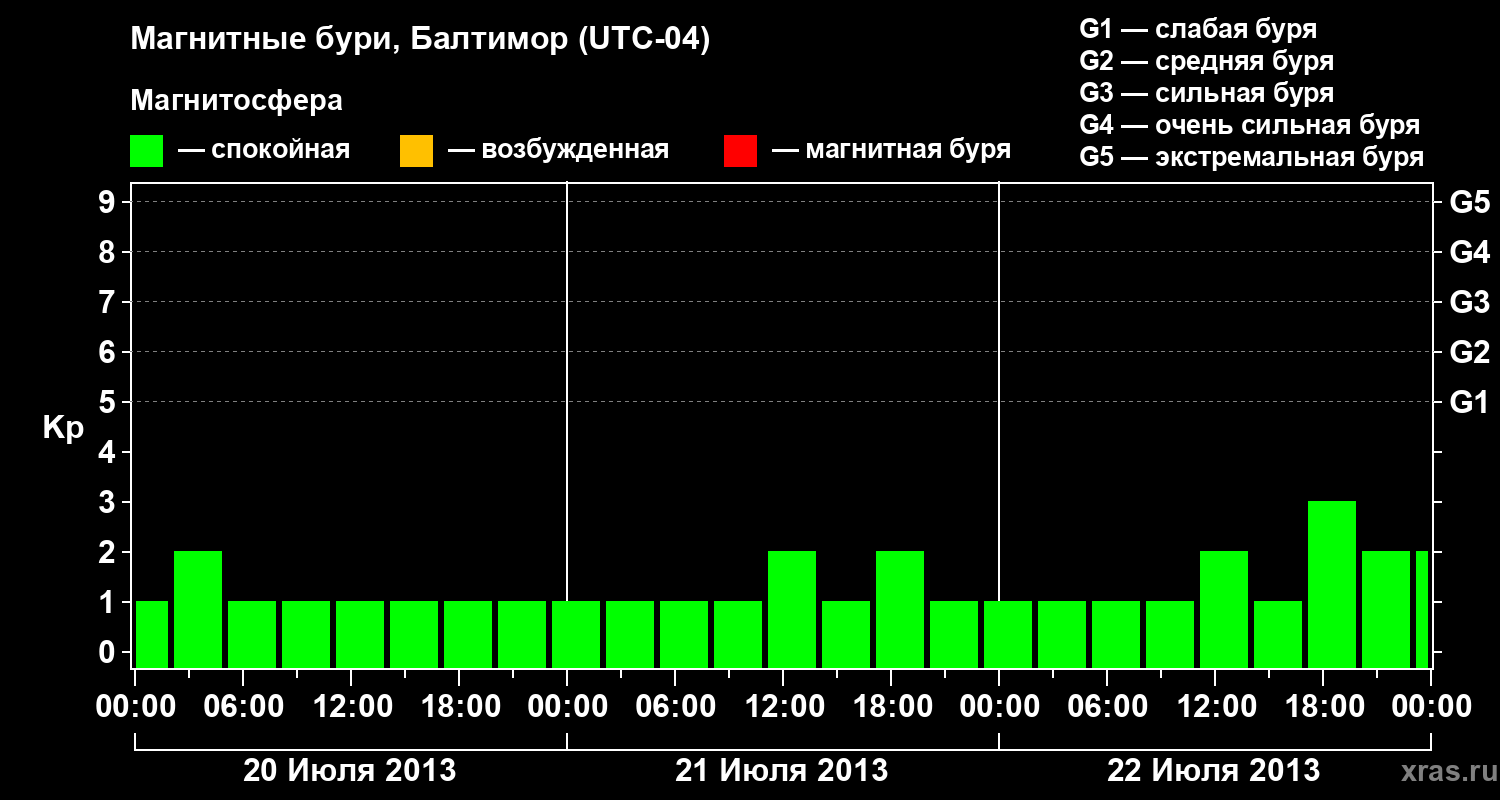The height and width of the screenshot is (800, 1500).
Task: Click the tallest bar, Kp 3 on 22 July
Action: pyautogui.click(x=1332, y=584)
